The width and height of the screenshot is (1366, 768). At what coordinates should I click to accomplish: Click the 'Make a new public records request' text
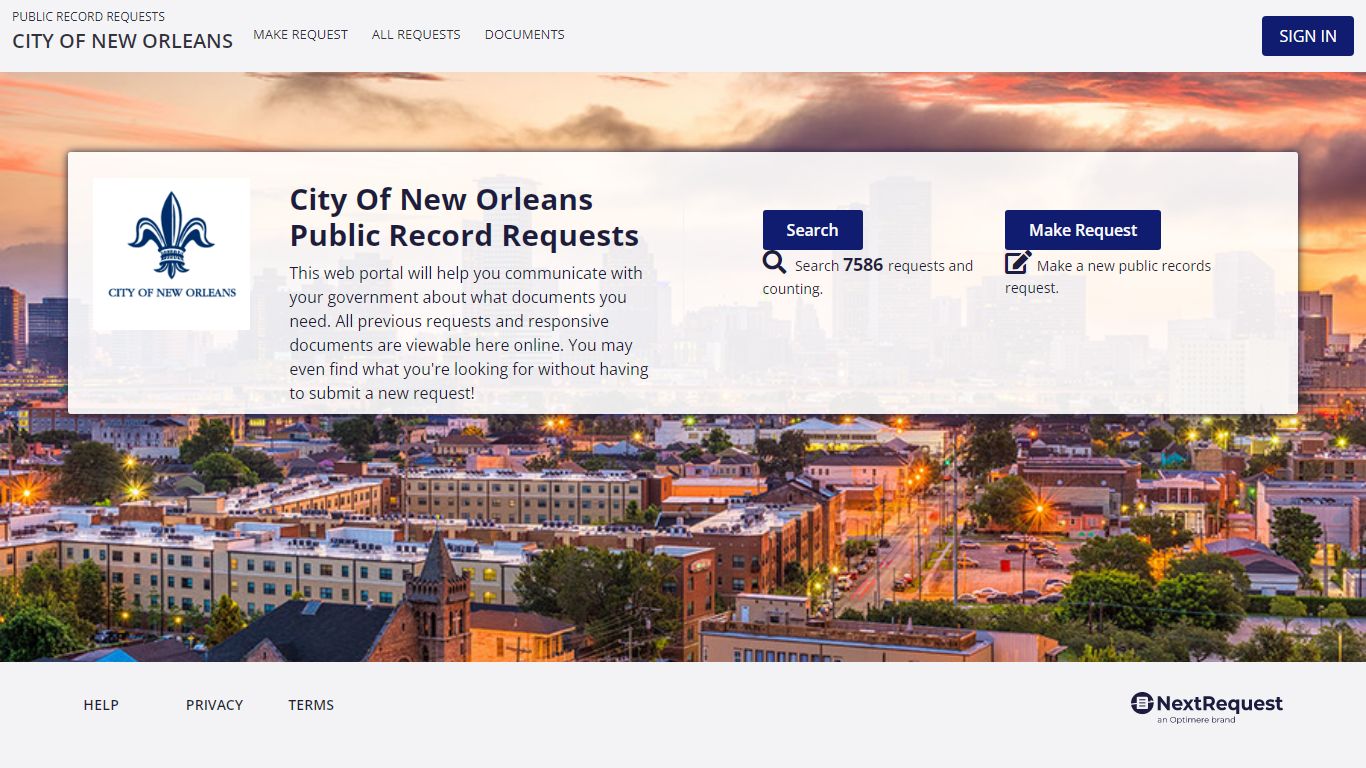1108,277
